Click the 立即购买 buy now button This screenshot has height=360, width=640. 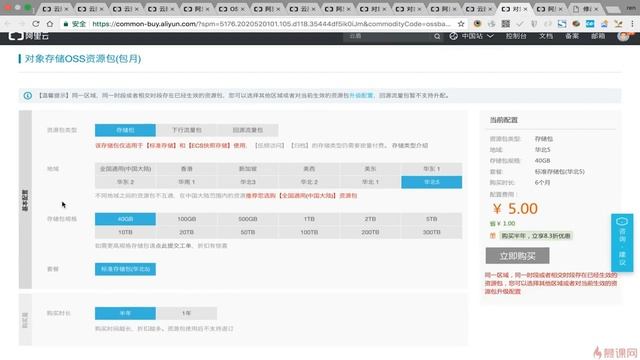(517, 256)
